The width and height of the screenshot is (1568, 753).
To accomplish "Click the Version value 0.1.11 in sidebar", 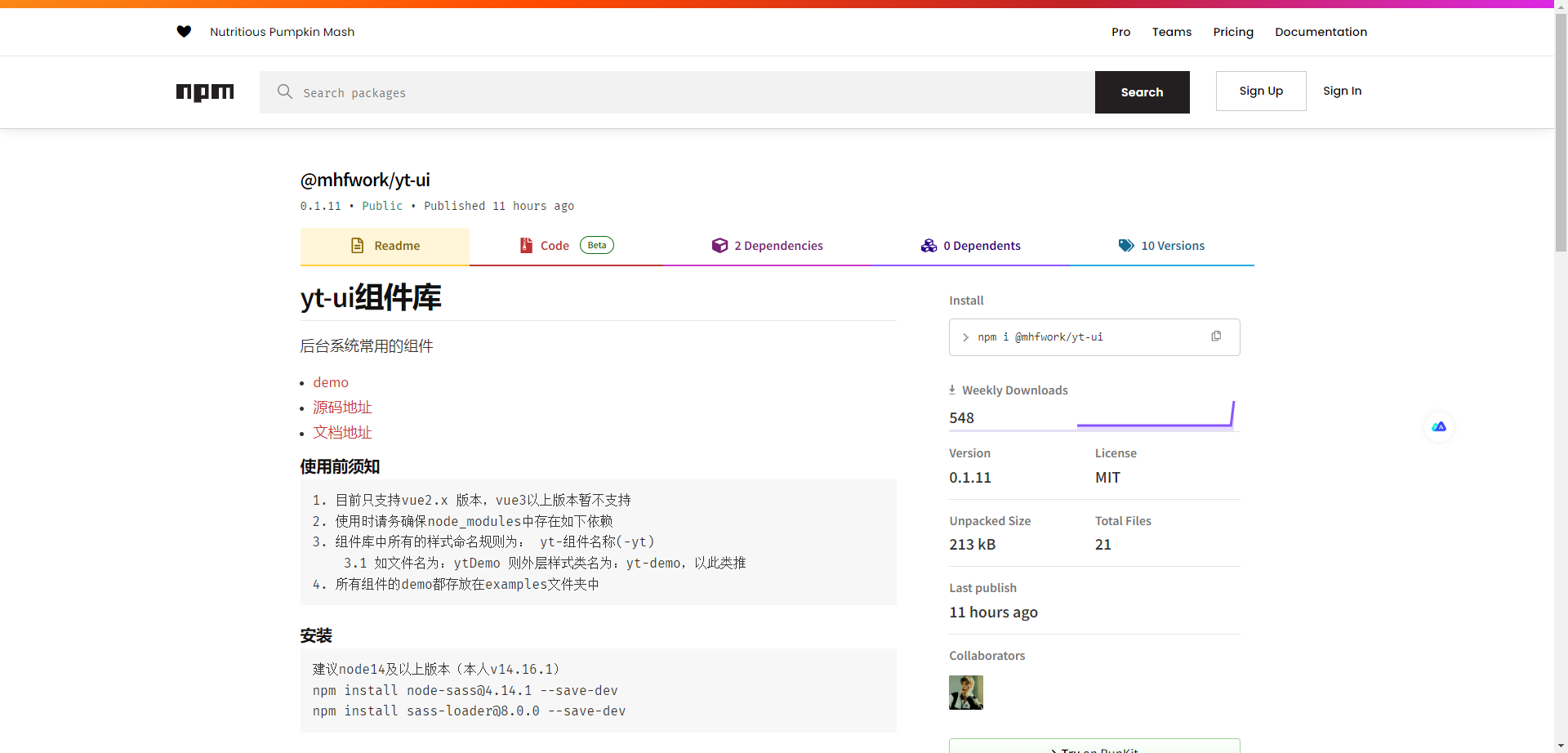I will [x=970, y=478].
